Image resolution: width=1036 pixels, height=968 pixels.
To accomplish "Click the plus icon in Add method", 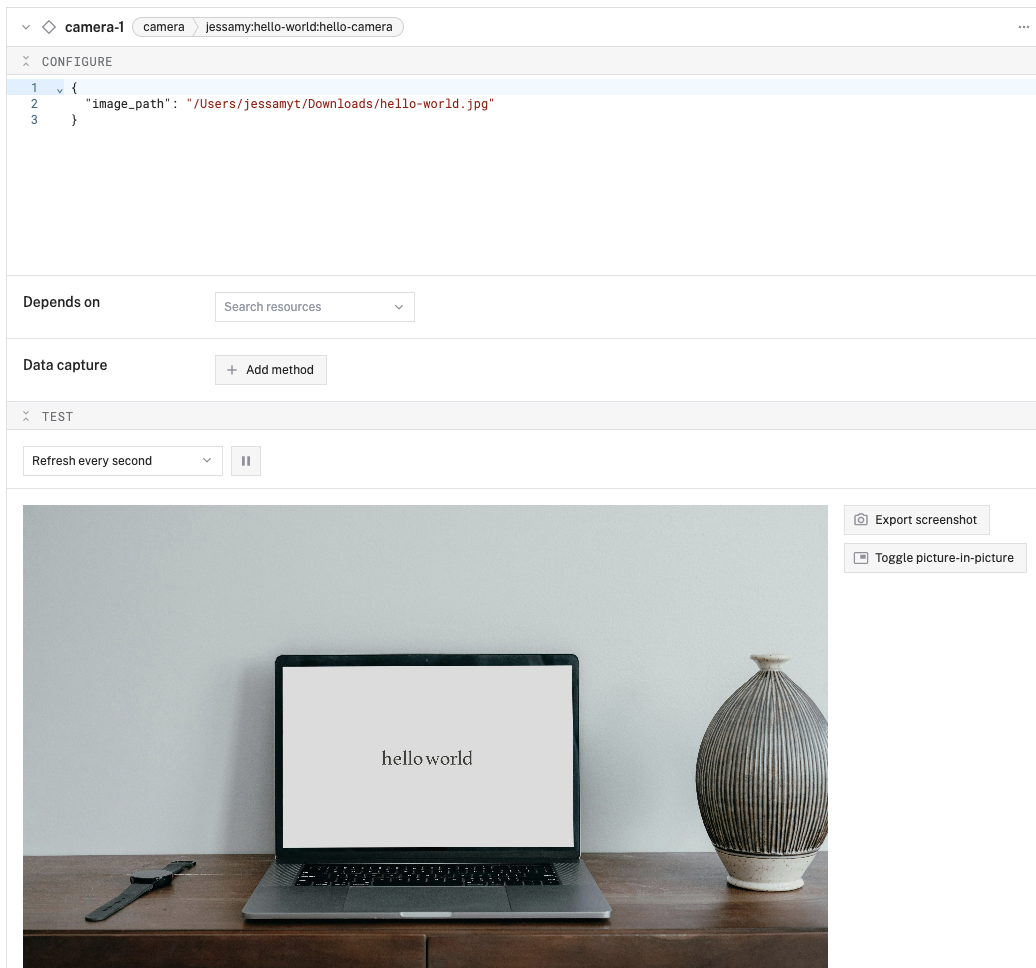I will [232, 370].
